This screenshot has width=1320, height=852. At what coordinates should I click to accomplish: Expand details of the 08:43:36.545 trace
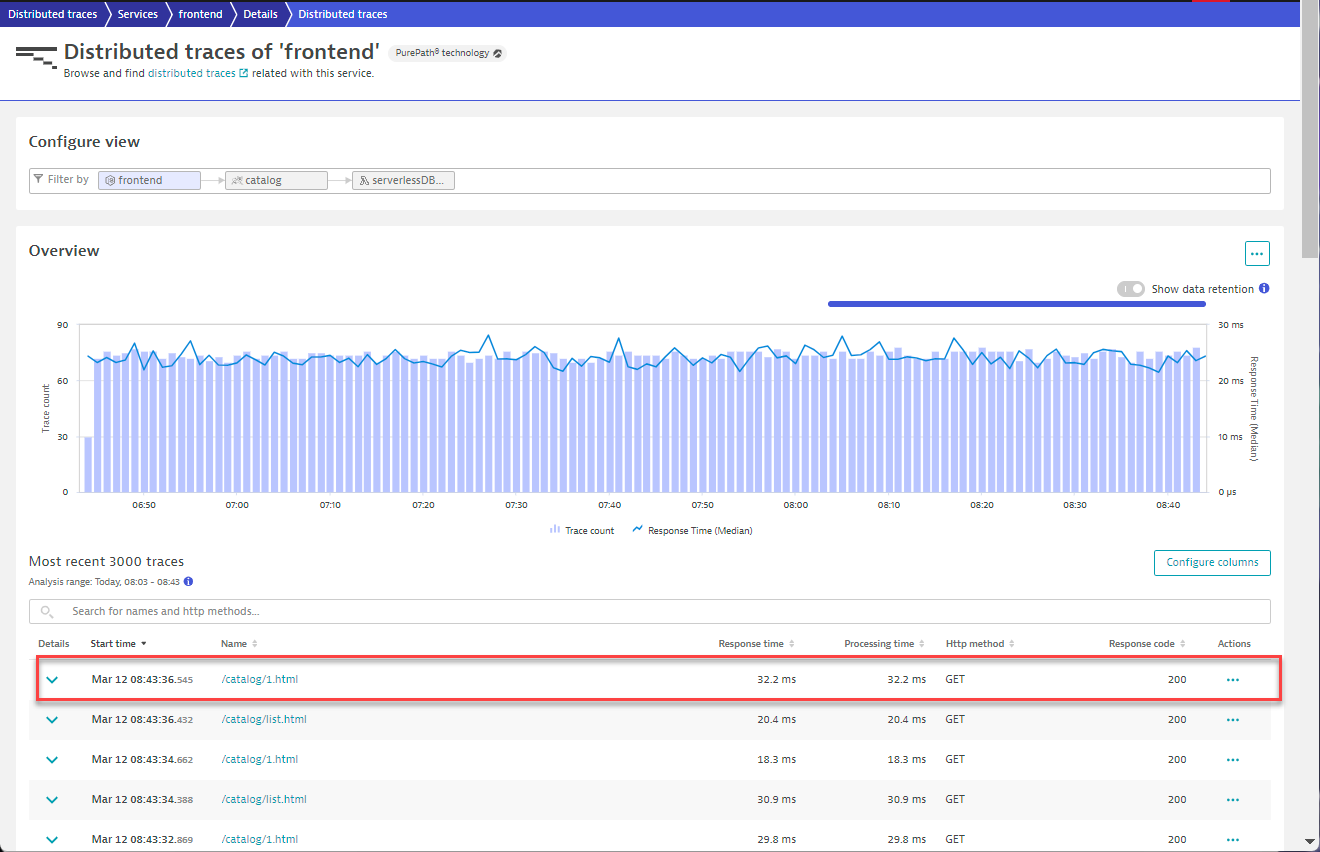[x=52, y=680]
